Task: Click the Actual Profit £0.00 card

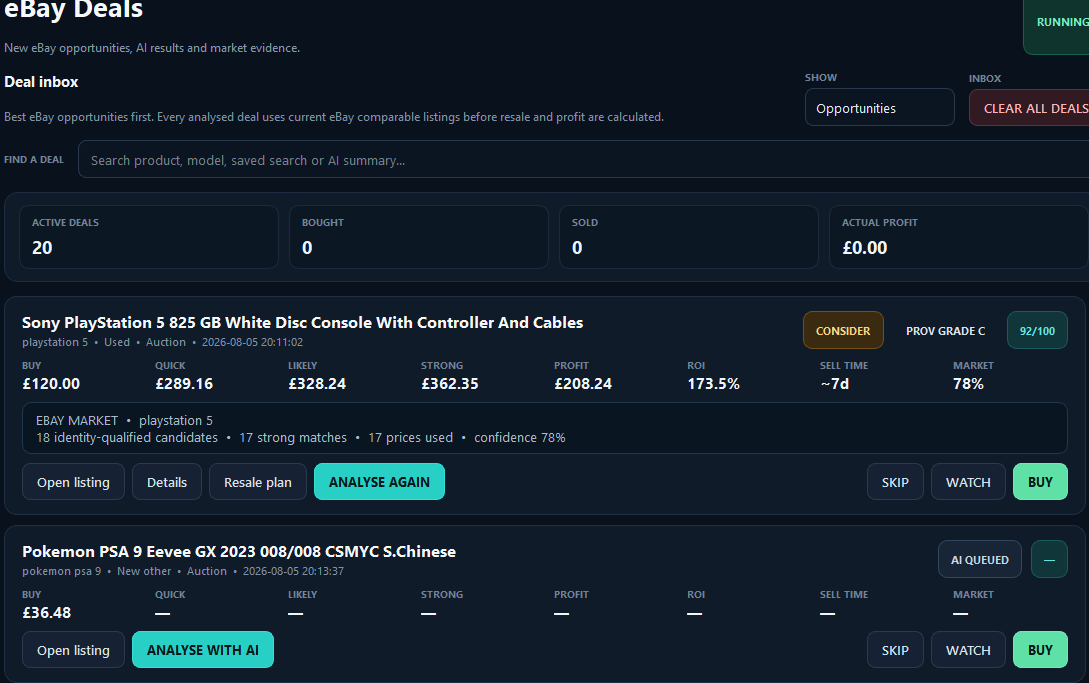Action: click(958, 237)
